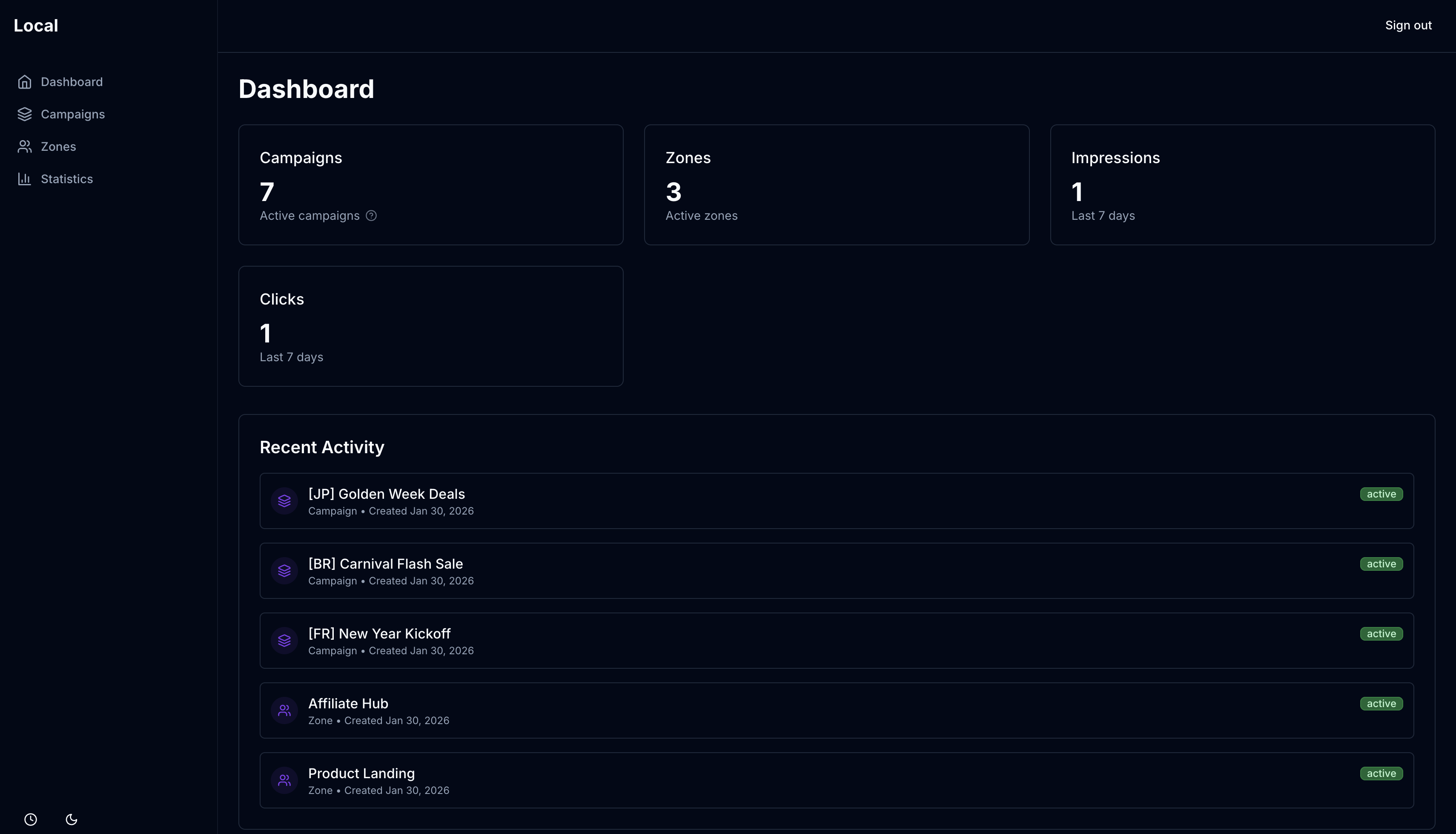Open the [FR] New Year Kickoff entry
The image size is (1456, 834).
[x=379, y=633]
